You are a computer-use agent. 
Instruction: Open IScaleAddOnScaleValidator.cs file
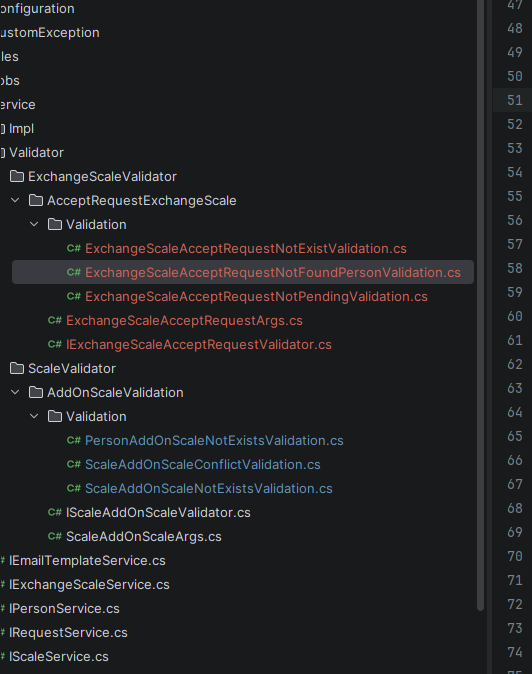158,513
